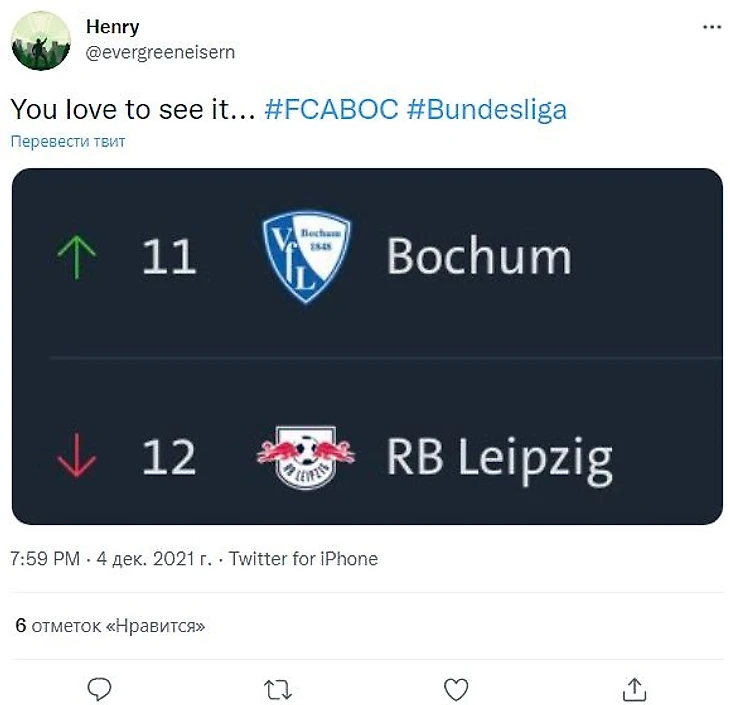This screenshot has width=730, height=705.
Task: Click the Bochum team name in the image
Action: tap(478, 257)
